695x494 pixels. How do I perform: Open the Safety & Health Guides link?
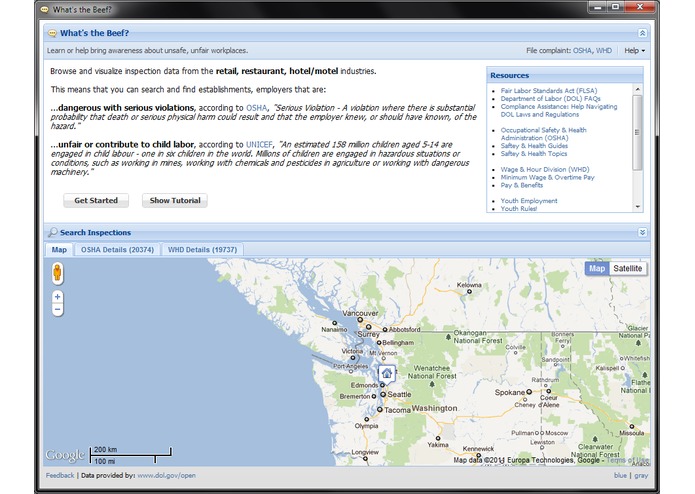point(534,146)
